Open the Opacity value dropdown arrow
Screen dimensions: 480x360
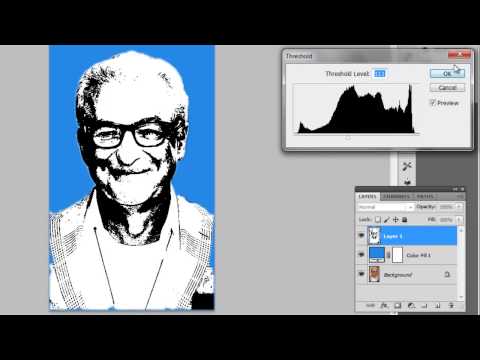pos(459,207)
